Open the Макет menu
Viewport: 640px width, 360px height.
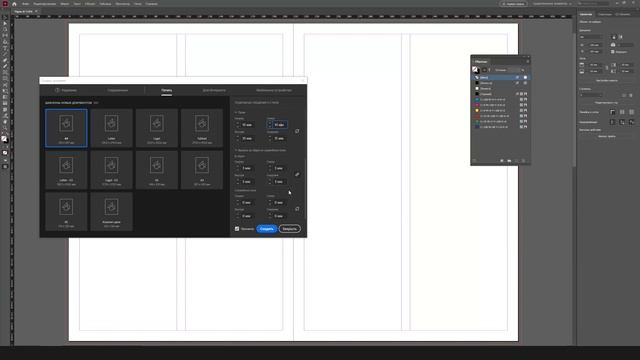coord(65,4)
